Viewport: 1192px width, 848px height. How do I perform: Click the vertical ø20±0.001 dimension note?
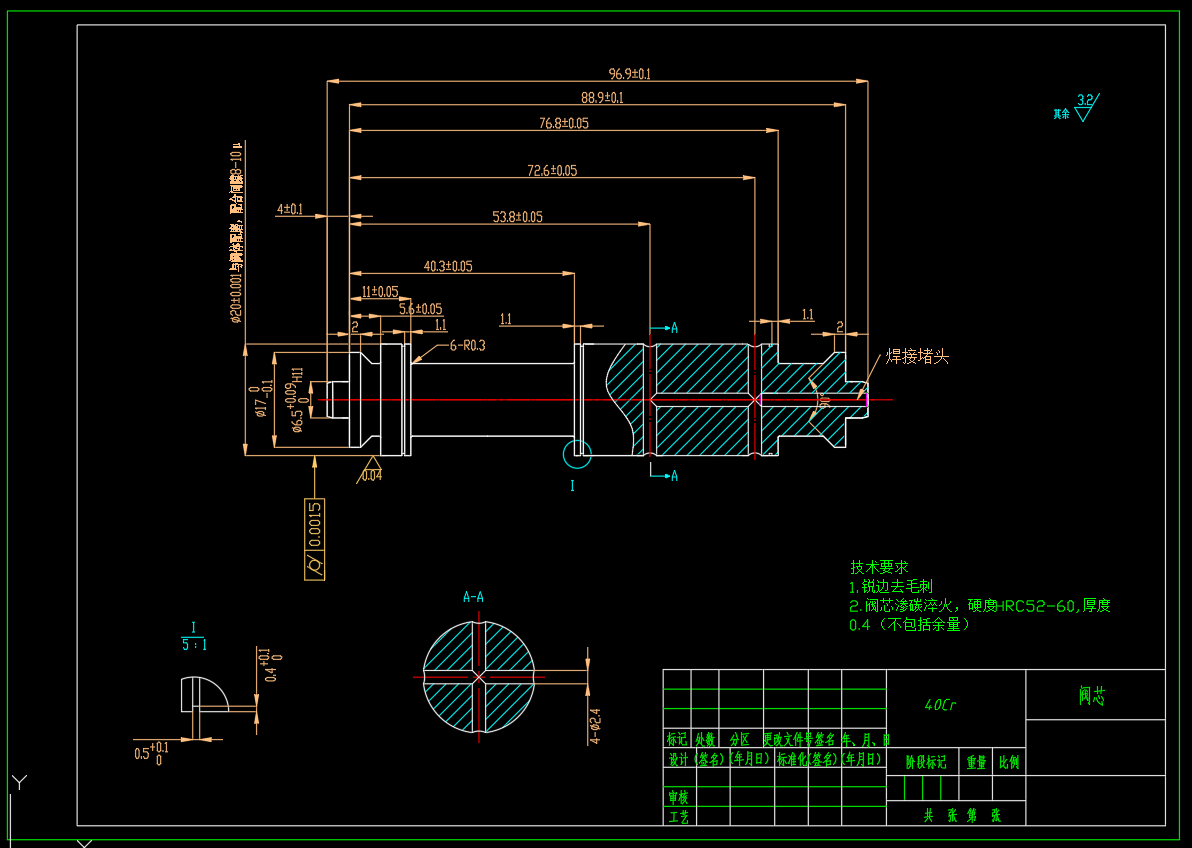click(236, 232)
